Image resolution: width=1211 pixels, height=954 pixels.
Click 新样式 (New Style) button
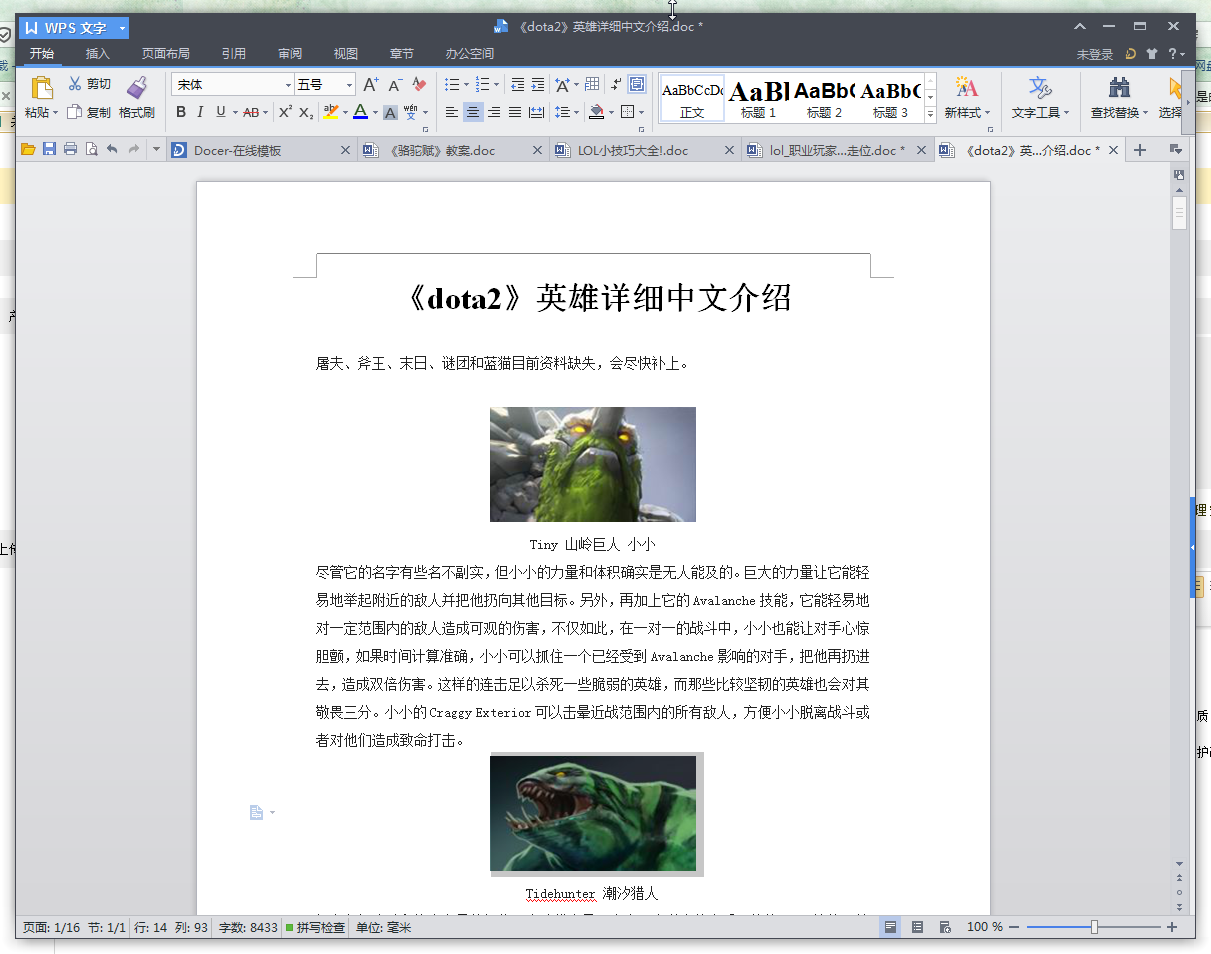click(967, 97)
